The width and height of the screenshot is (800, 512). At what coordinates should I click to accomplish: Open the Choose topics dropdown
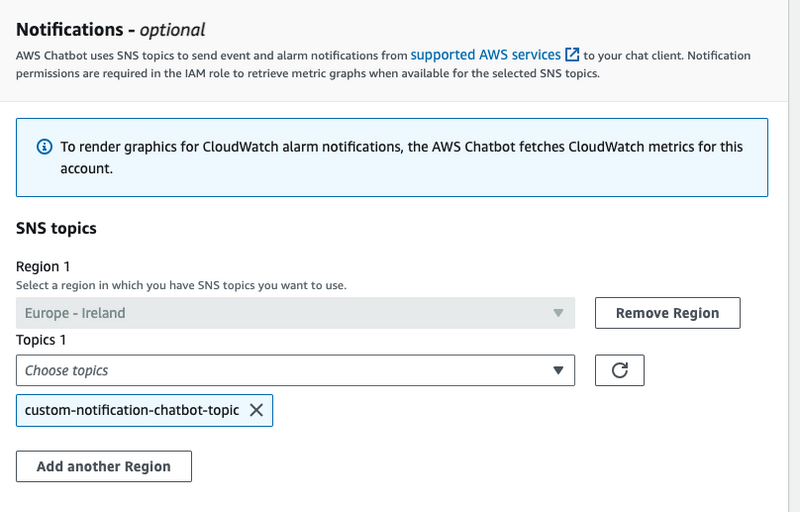pos(295,370)
